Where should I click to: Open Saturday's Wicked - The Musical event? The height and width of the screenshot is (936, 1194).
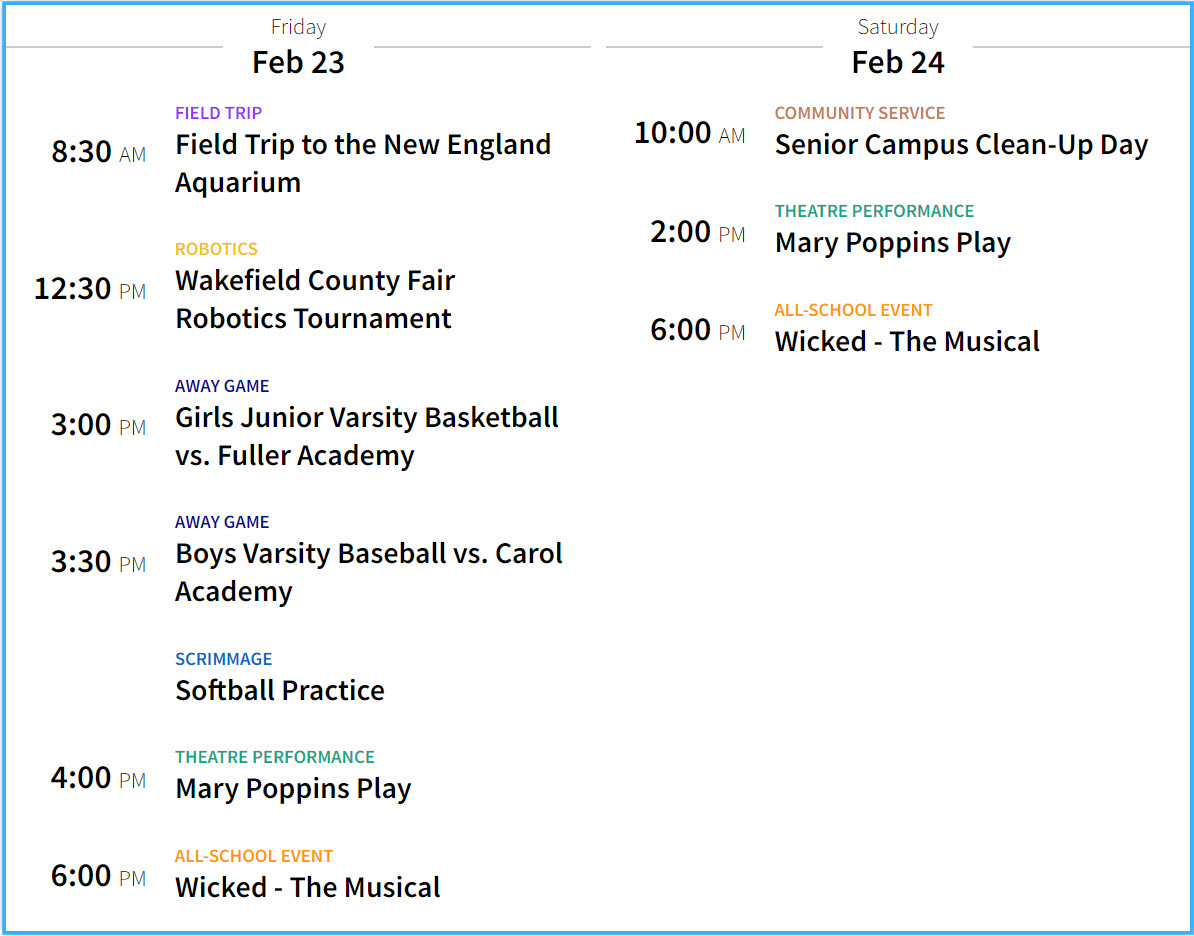click(907, 341)
